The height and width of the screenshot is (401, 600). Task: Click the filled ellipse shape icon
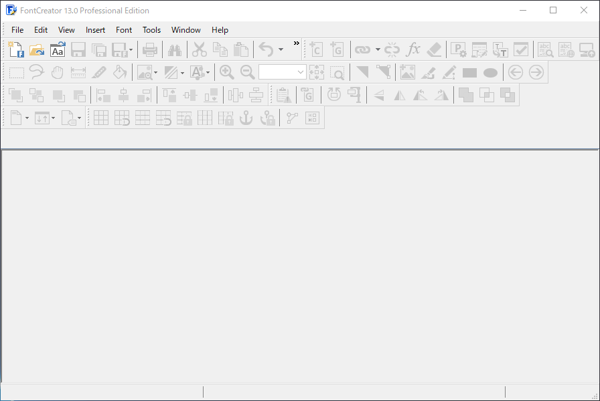pos(490,73)
